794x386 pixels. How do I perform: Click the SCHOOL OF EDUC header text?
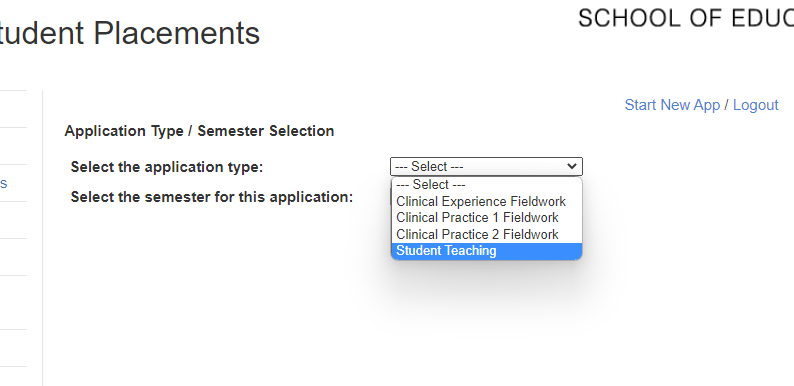(x=686, y=19)
